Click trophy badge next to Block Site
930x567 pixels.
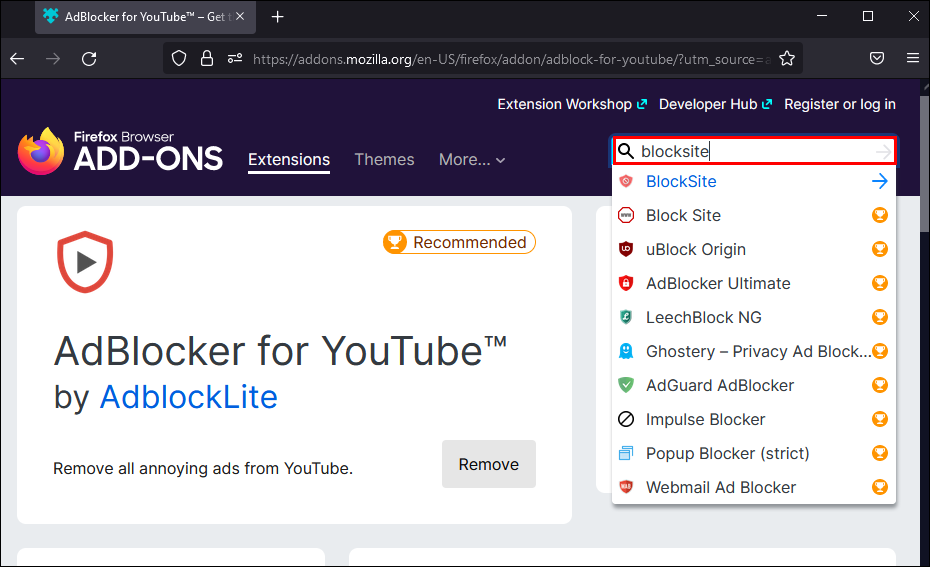pyautogui.click(x=880, y=215)
